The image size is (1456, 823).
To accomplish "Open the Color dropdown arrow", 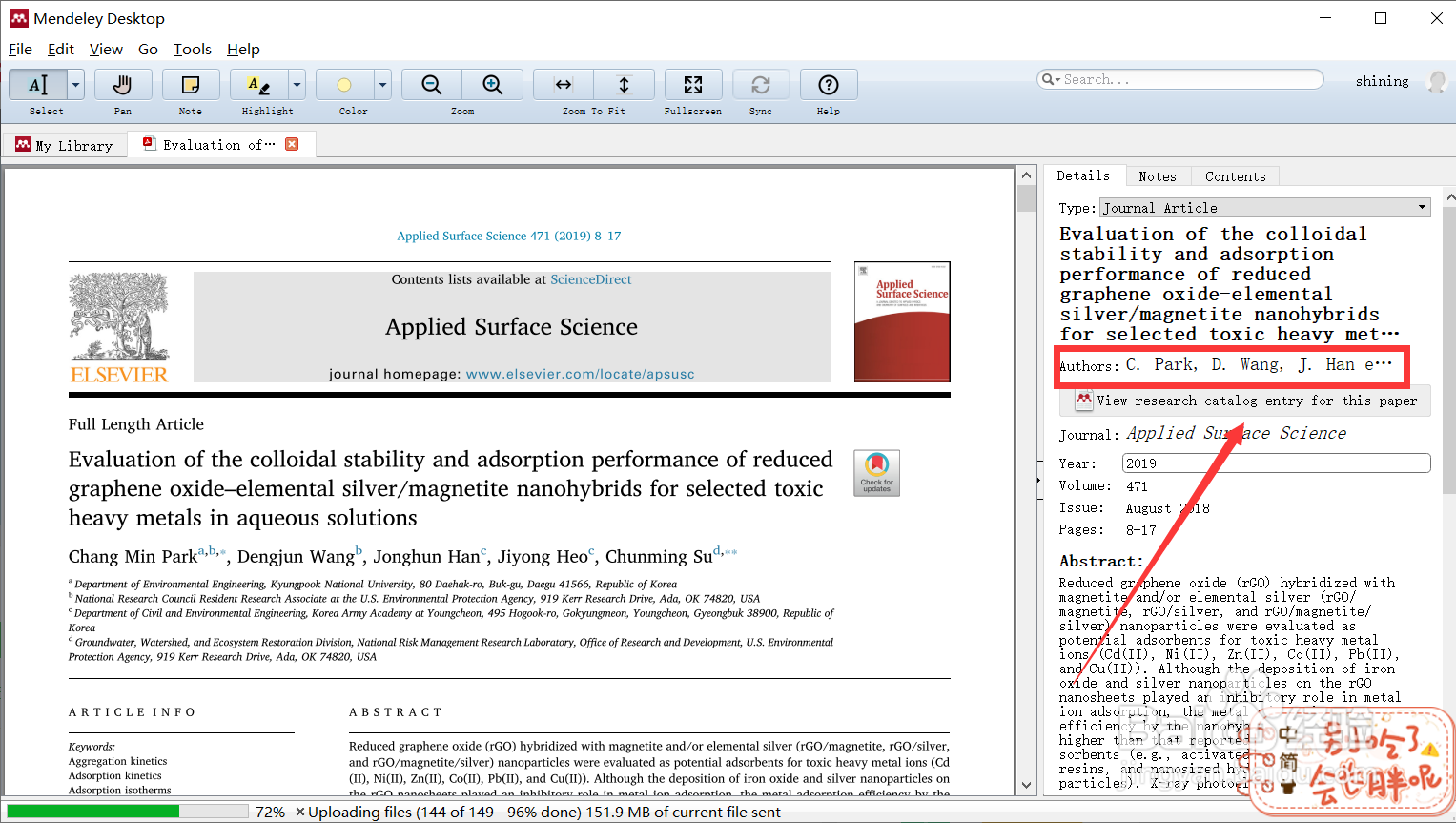I will [x=382, y=85].
